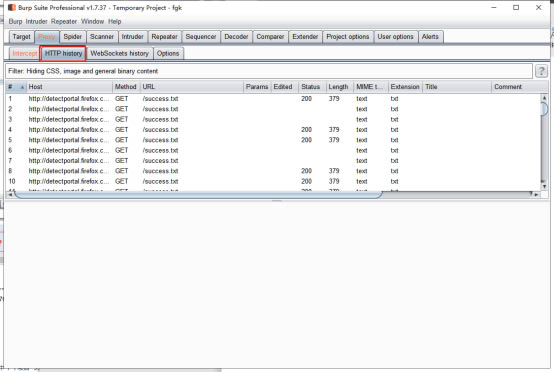
Task: Click the Burp Suite logo icon
Action: pyautogui.click(x=12, y=7)
